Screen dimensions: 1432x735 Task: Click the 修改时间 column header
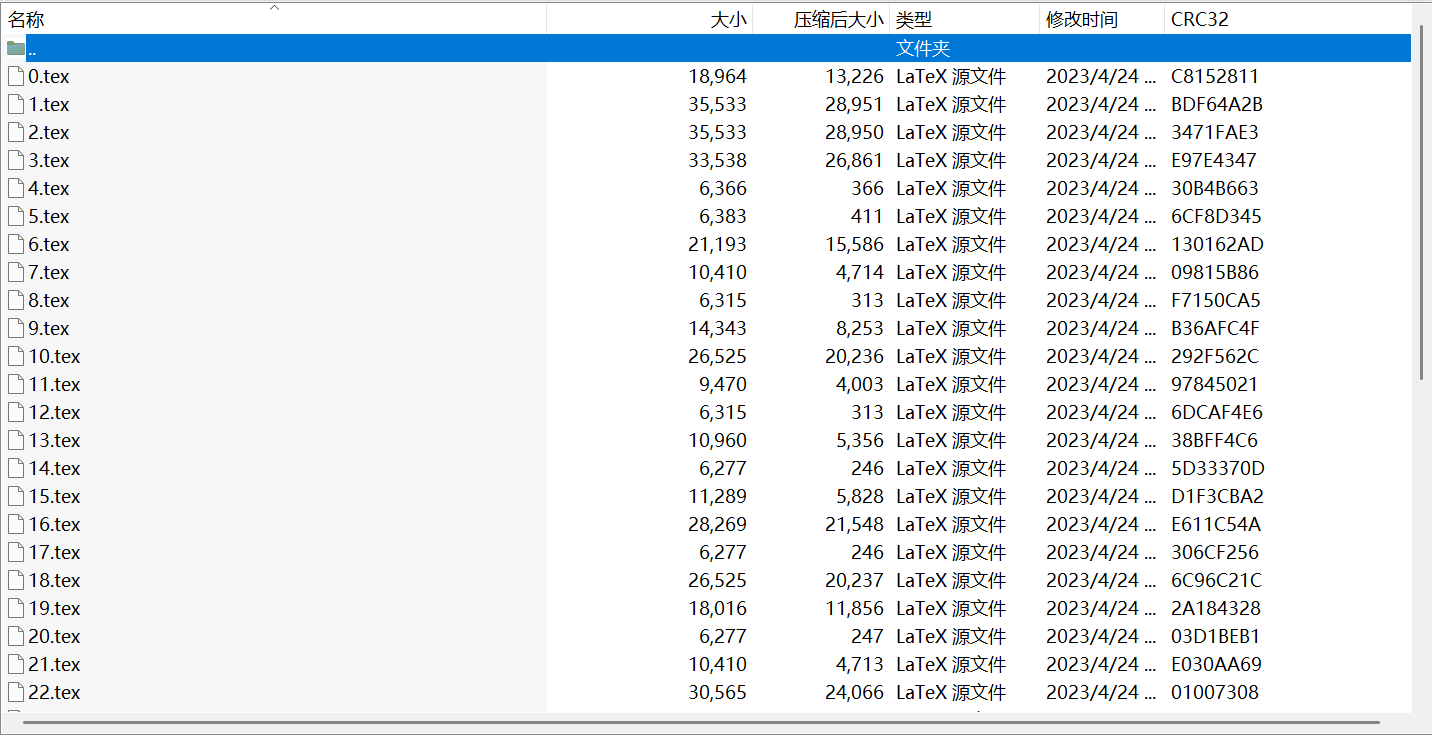pyautogui.click(x=1103, y=19)
